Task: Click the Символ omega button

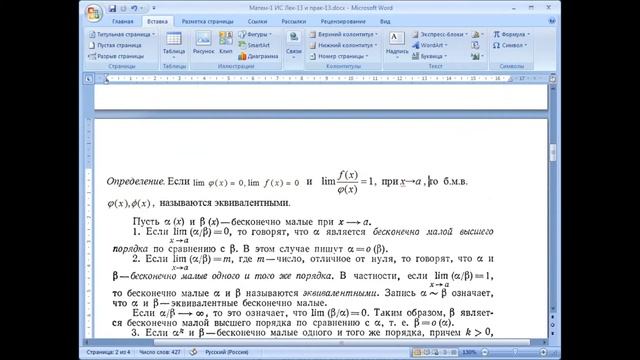Action: click(510, 45)
